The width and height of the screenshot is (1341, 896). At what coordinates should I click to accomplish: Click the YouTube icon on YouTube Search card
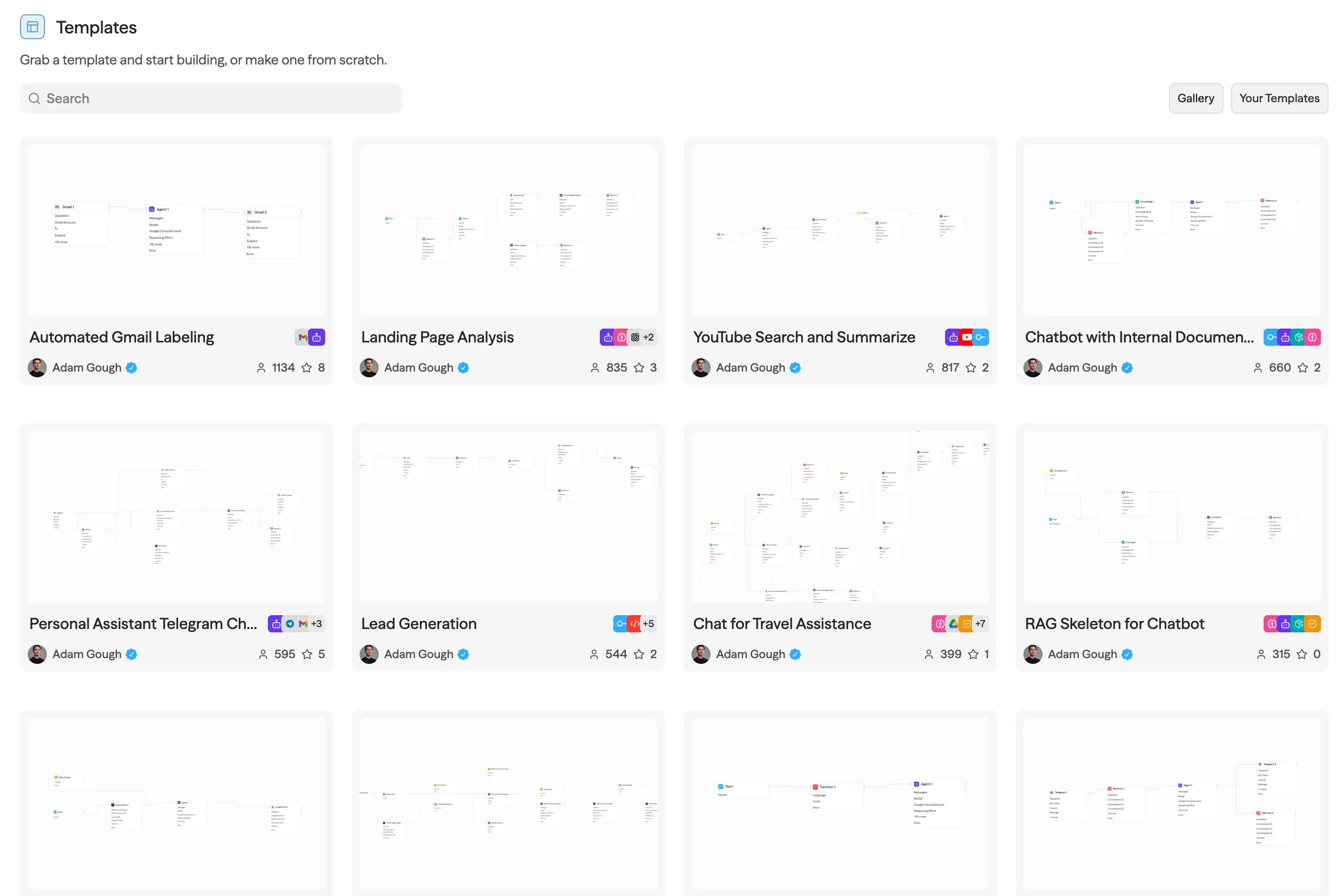click(x=966, y=337)
